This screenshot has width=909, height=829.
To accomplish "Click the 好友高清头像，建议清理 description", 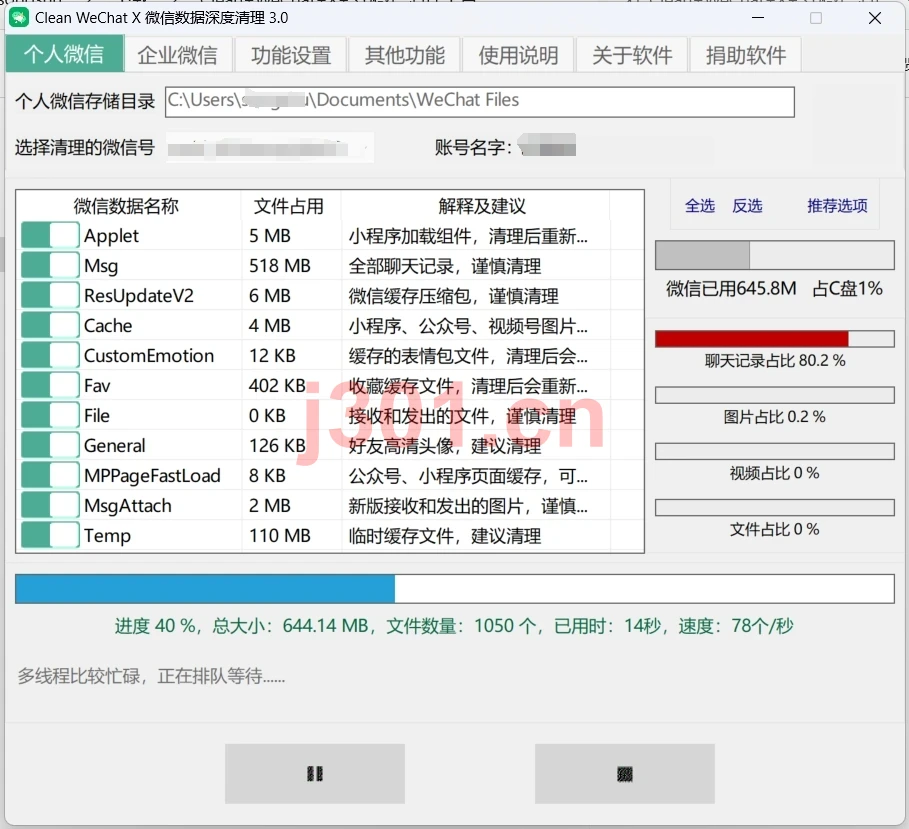I will [445, 446].
